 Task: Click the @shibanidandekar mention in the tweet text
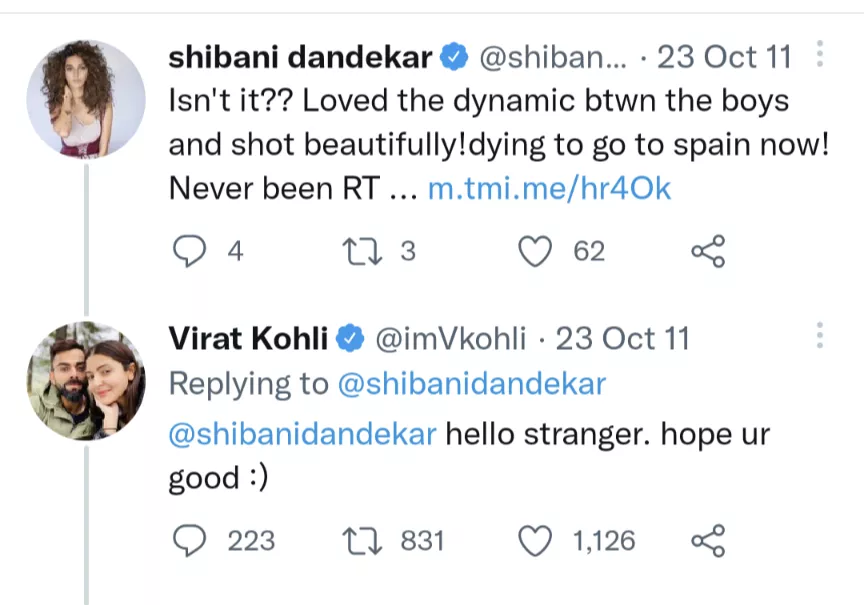[301, 435]
